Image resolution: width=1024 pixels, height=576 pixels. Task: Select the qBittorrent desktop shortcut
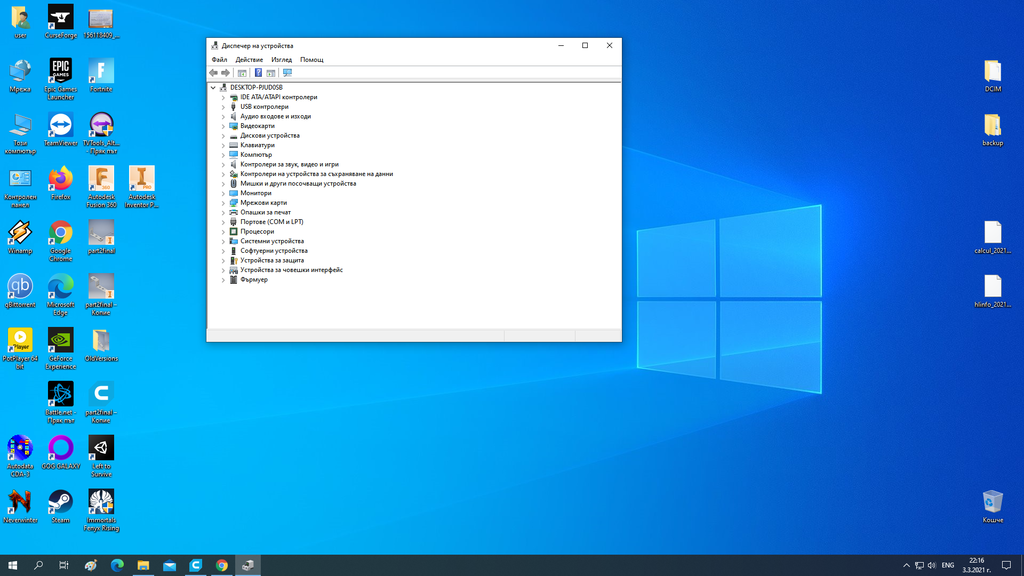[x=20, y=287]
